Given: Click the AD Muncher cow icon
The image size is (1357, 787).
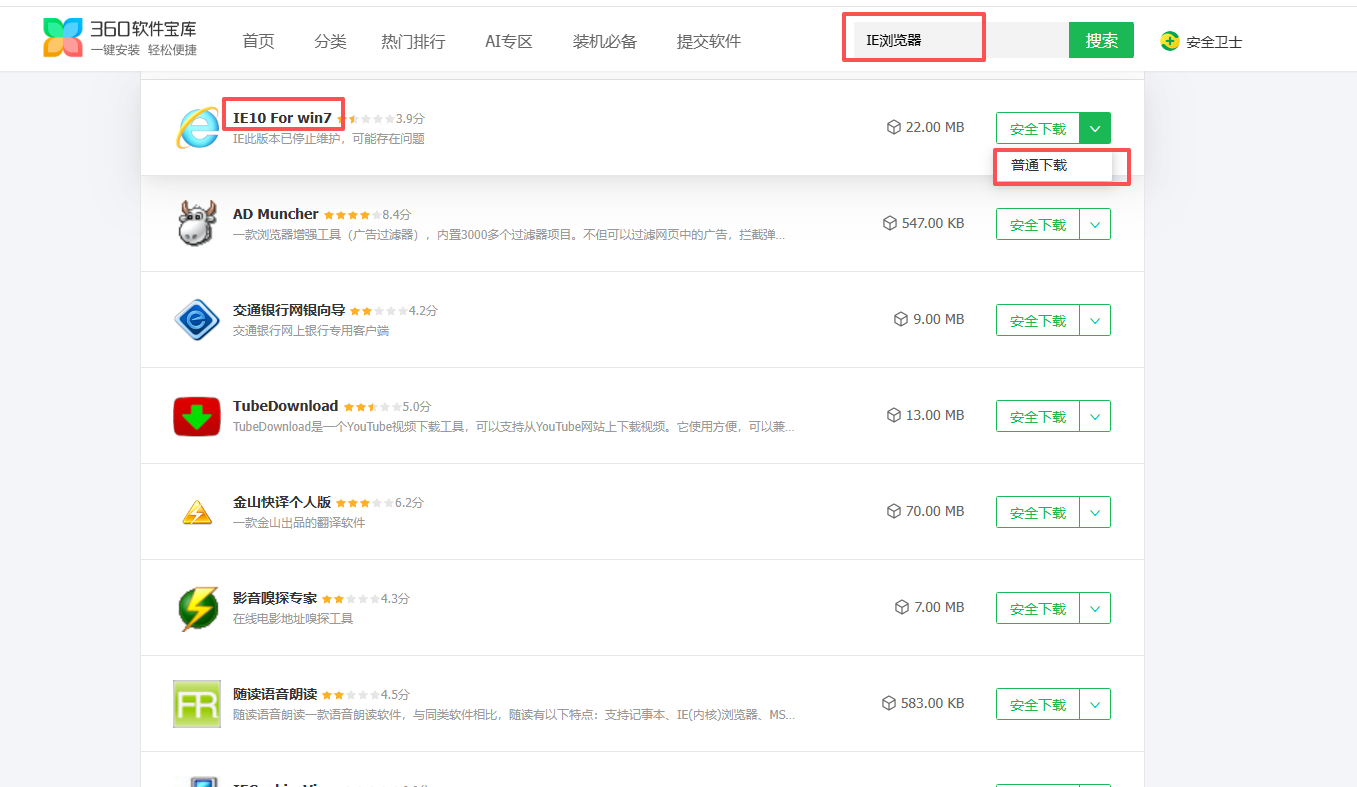Looking at the screenshot, I should pos(197,223).
